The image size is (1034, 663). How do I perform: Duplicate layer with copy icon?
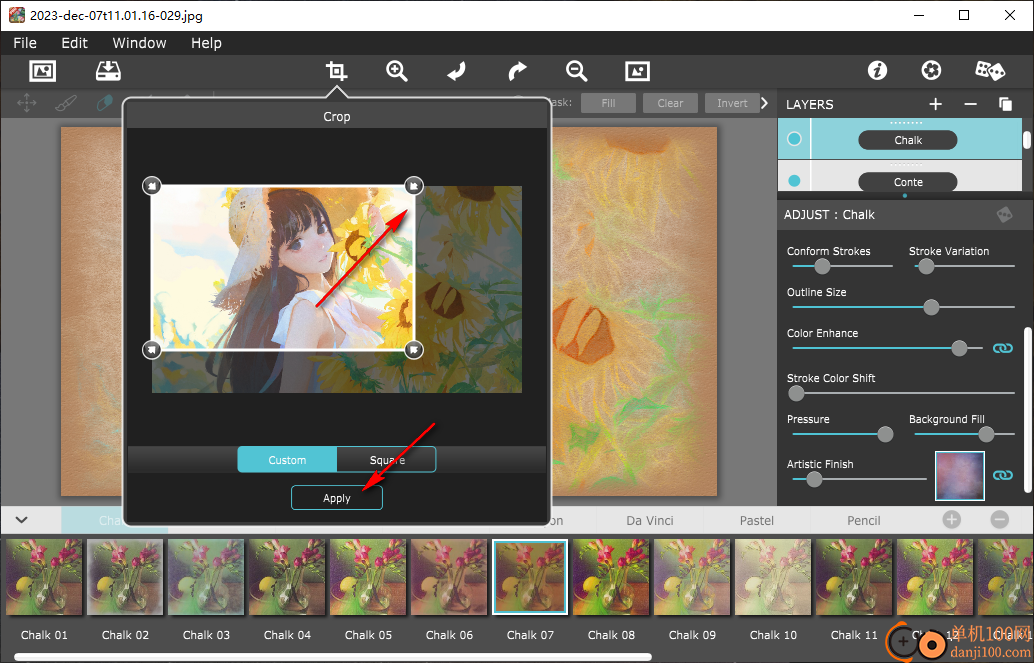[x=1005, y=104]
